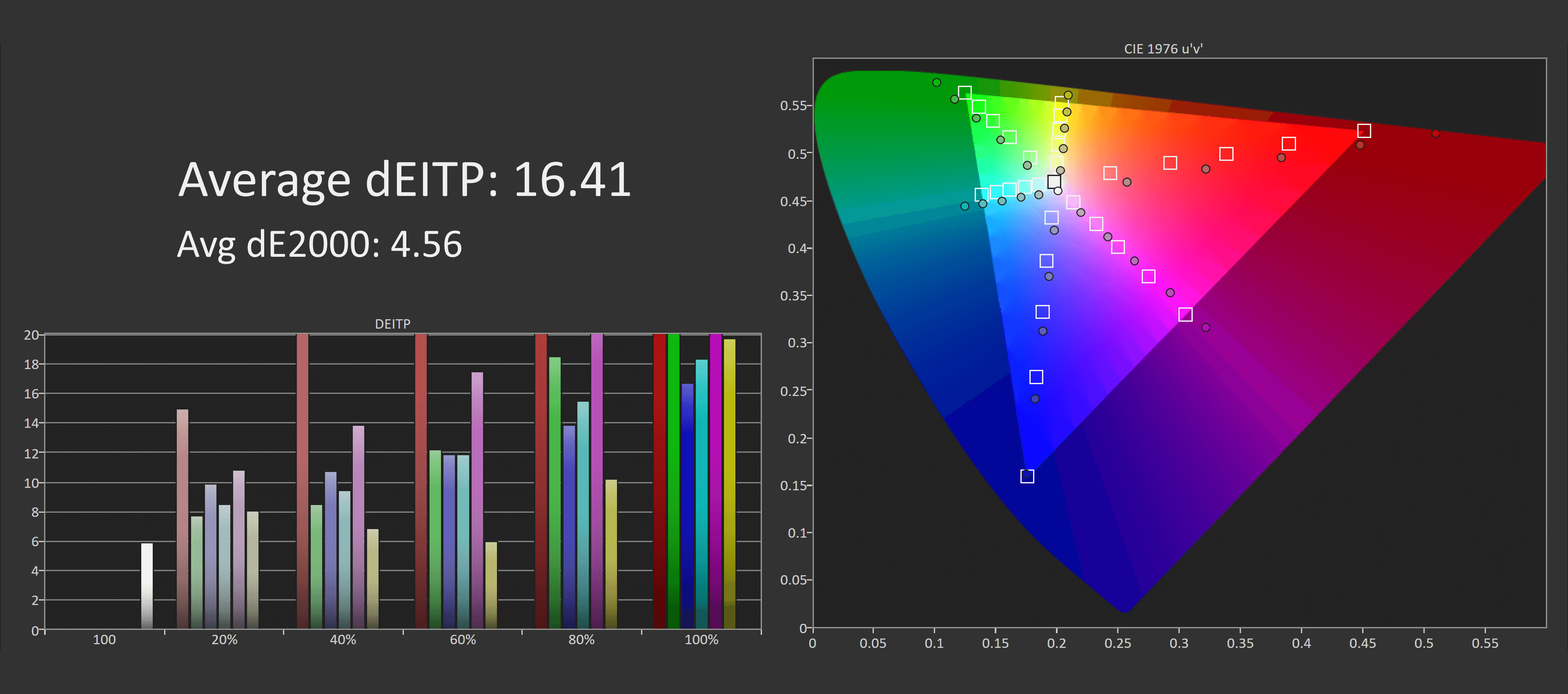Click the "DEITP" bar chart title

coord(392,324)
